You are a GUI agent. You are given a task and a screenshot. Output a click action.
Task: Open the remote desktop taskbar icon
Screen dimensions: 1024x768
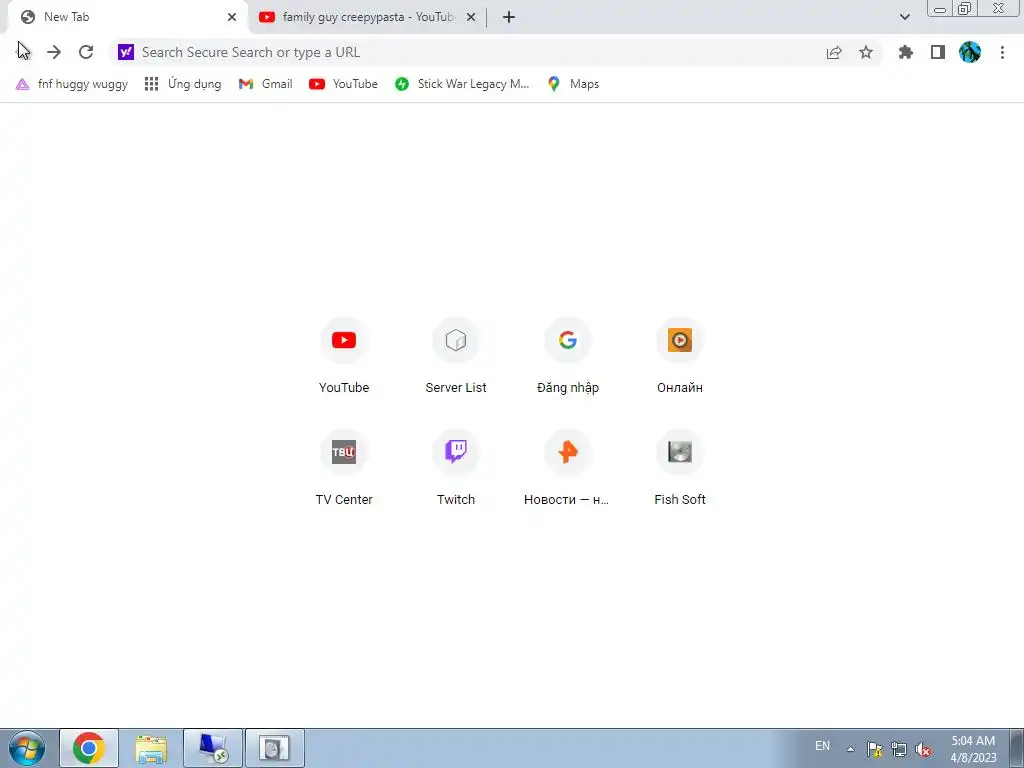click(x=213, y=748)
